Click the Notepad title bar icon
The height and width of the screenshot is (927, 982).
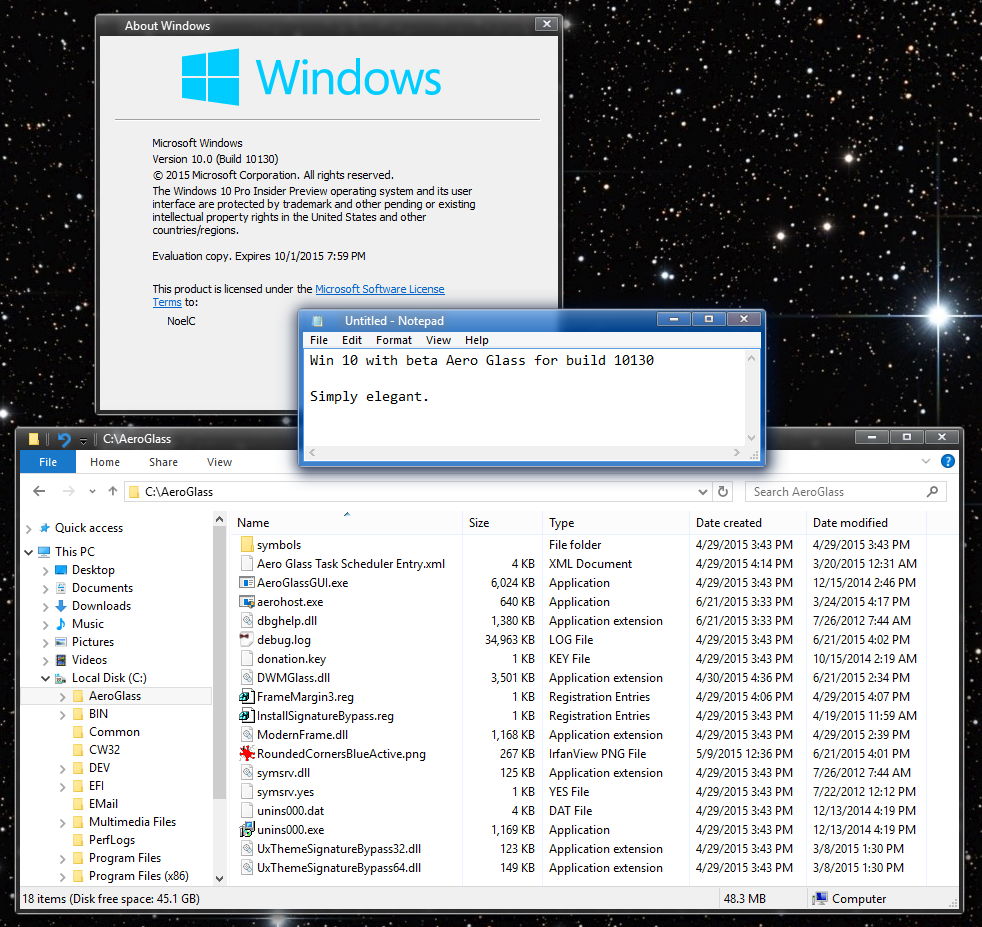[318, 321]
